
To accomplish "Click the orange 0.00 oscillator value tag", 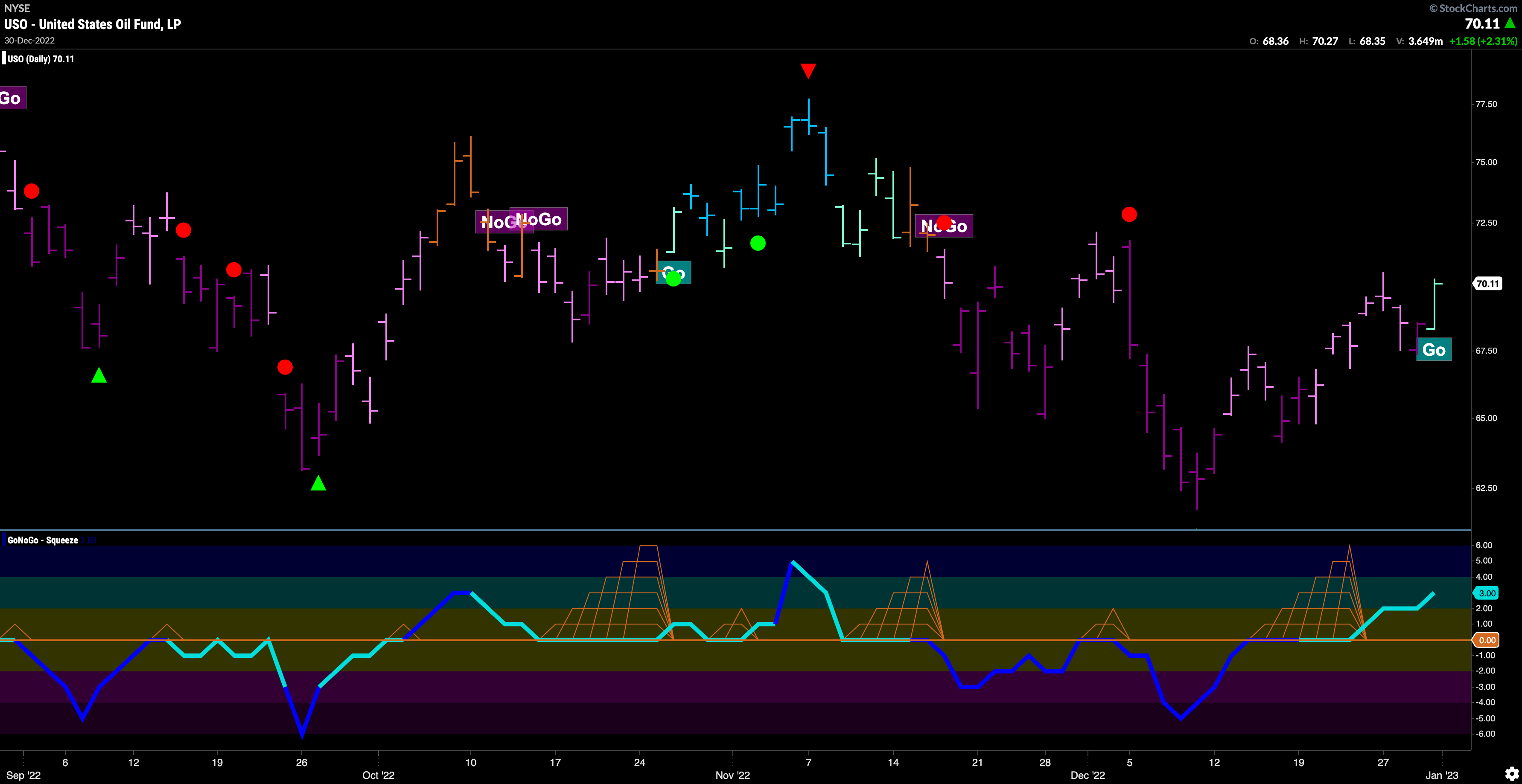I will coord(1487,640).
